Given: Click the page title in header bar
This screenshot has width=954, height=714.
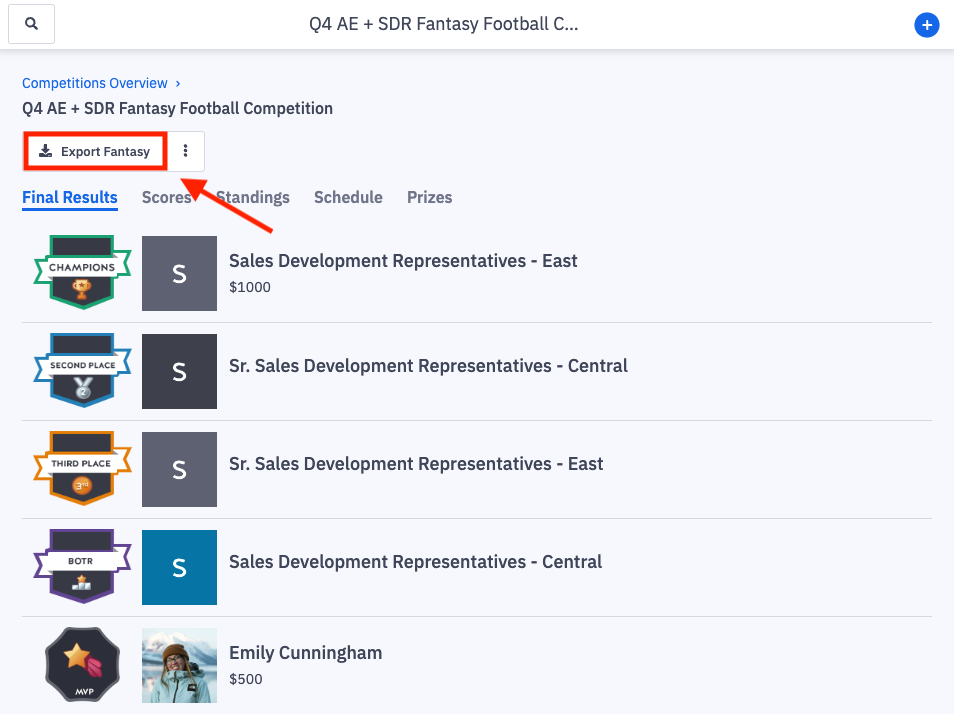Looking at the screenshot, I should click(x=443, y=24).
